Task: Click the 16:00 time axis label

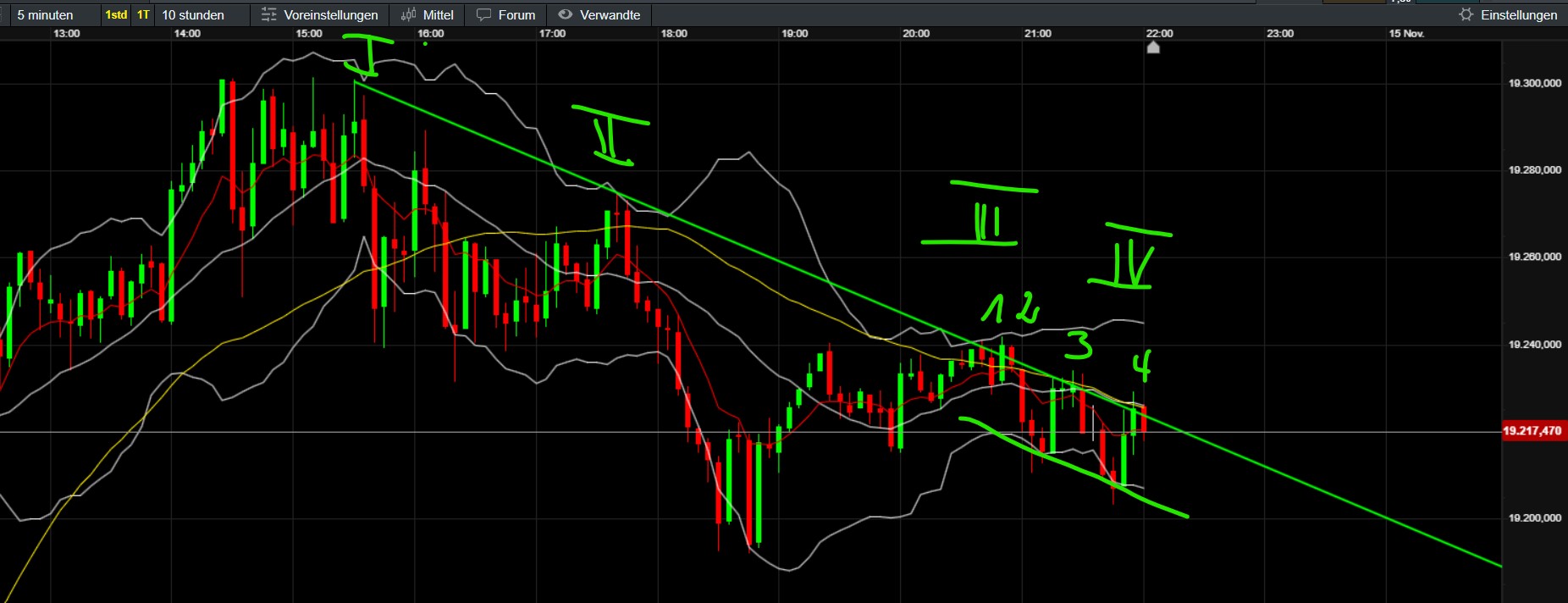Action: (431, 34)
